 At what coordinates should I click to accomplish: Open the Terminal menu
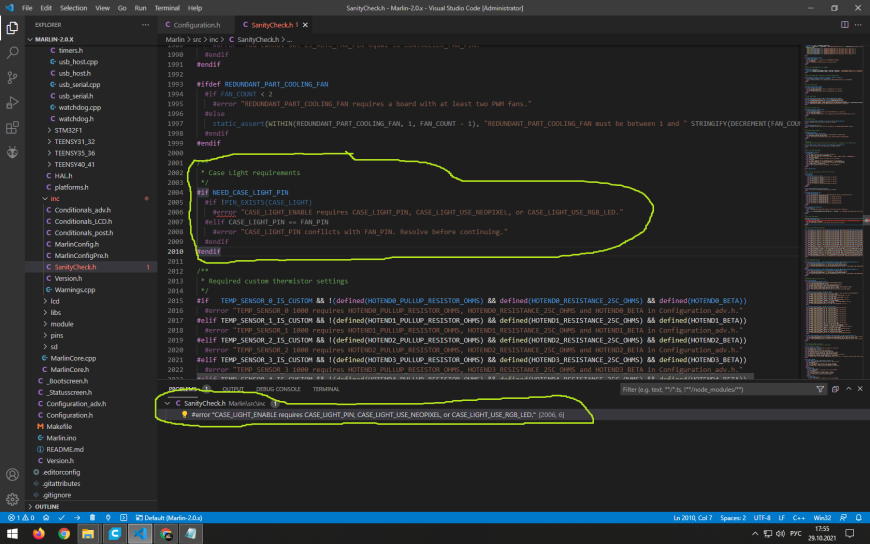tap(167, 8)
